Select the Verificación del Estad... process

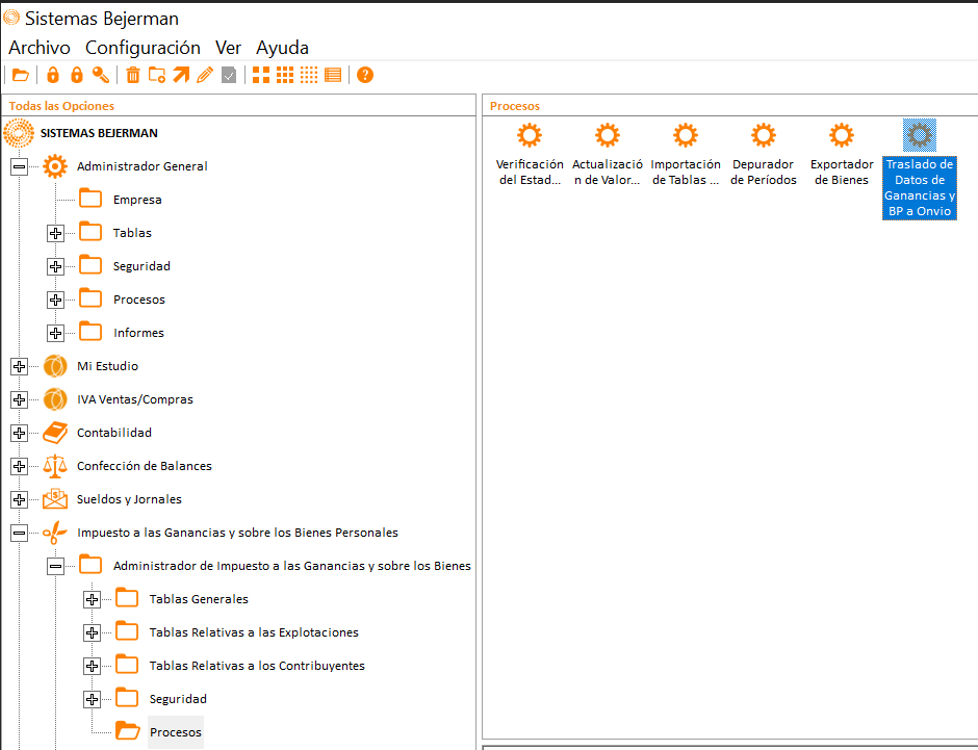pyautogui.click(x=530, y=153)
